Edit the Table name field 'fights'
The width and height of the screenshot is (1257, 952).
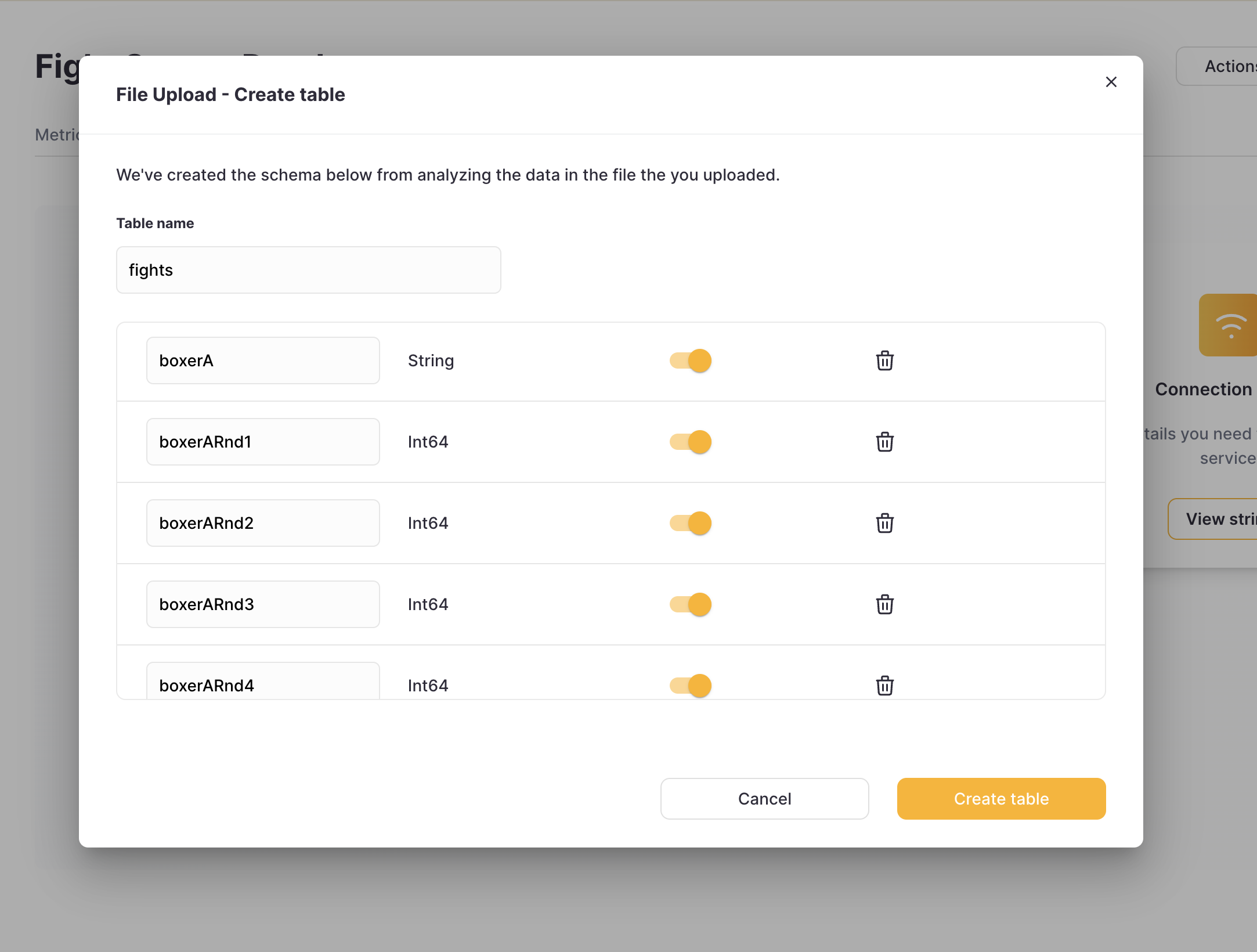click(309, 270)
